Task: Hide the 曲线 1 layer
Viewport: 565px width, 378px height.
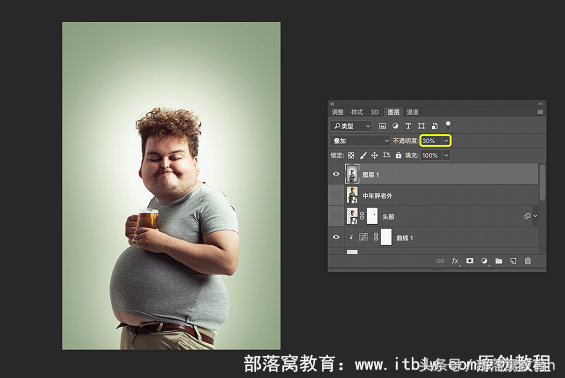Action: [x=336, y=237]
